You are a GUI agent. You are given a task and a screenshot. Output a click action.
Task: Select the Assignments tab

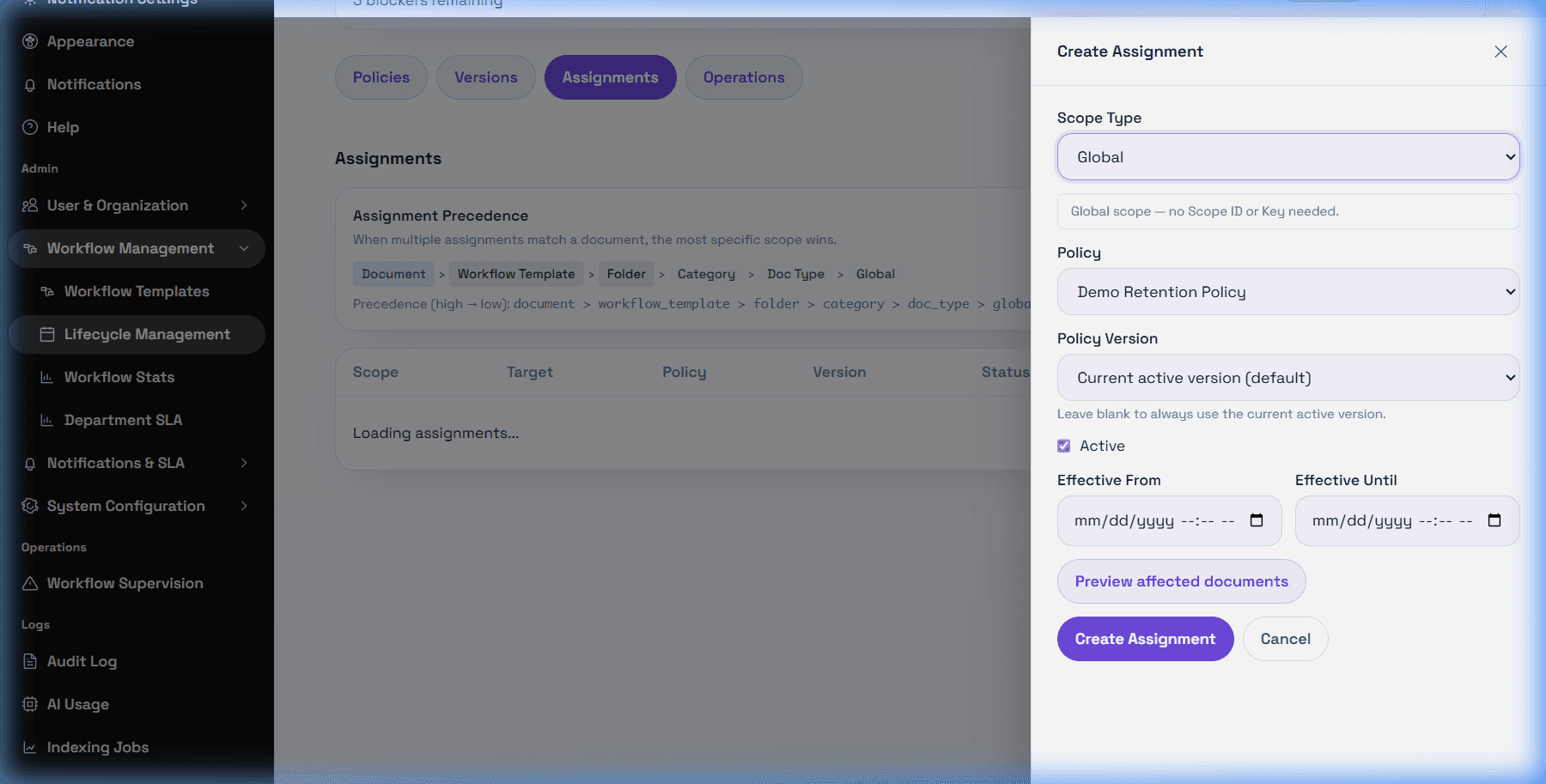(611, 77)
